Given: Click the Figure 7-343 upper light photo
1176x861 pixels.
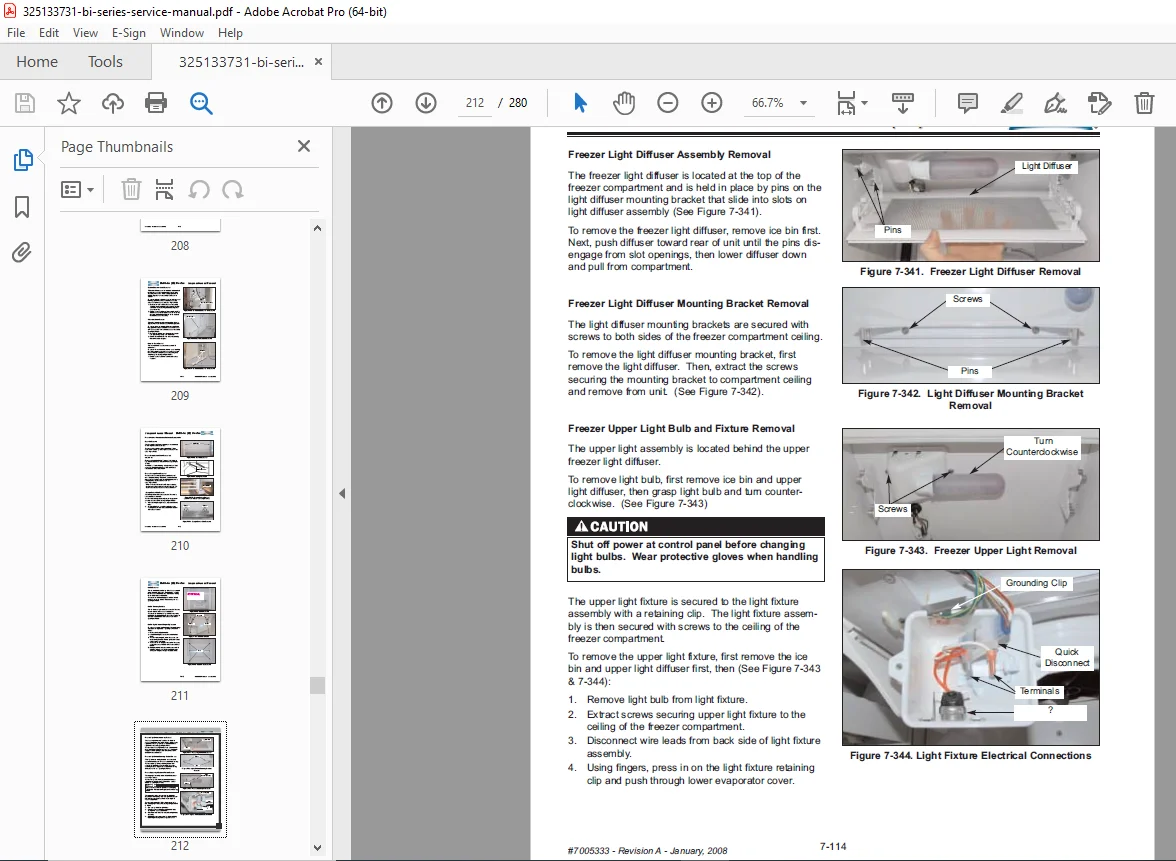Looking at the screenshot, I should tap(970, 484).
